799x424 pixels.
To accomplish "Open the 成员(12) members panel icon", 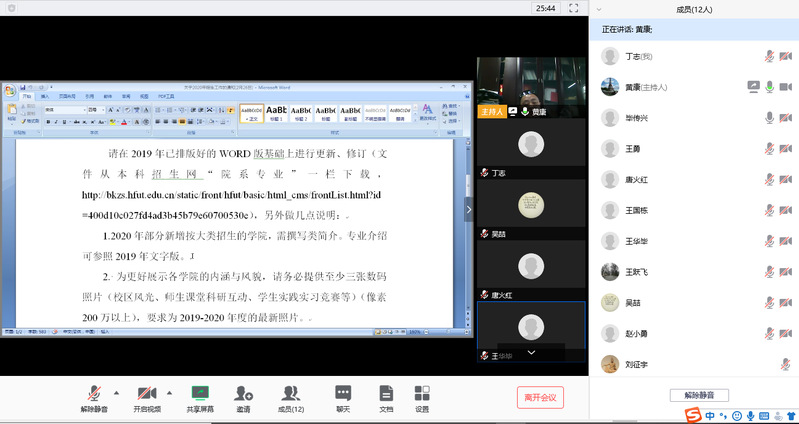I will [x=291, y=392].
